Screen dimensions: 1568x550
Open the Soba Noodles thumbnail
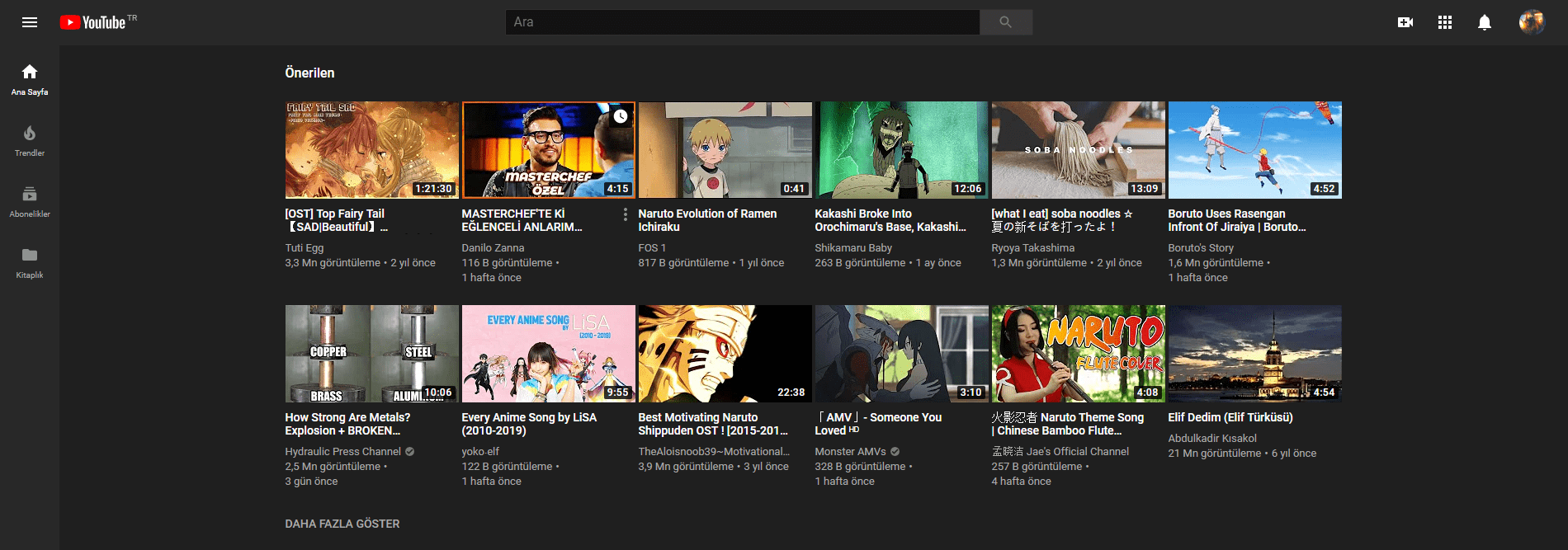[x=1078, y=150]
